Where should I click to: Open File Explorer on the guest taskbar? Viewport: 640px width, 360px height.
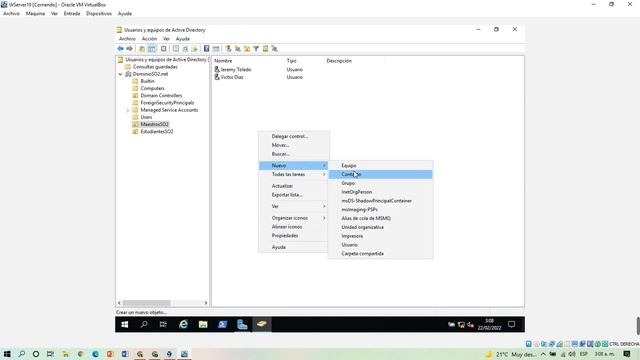click(203, 324)
